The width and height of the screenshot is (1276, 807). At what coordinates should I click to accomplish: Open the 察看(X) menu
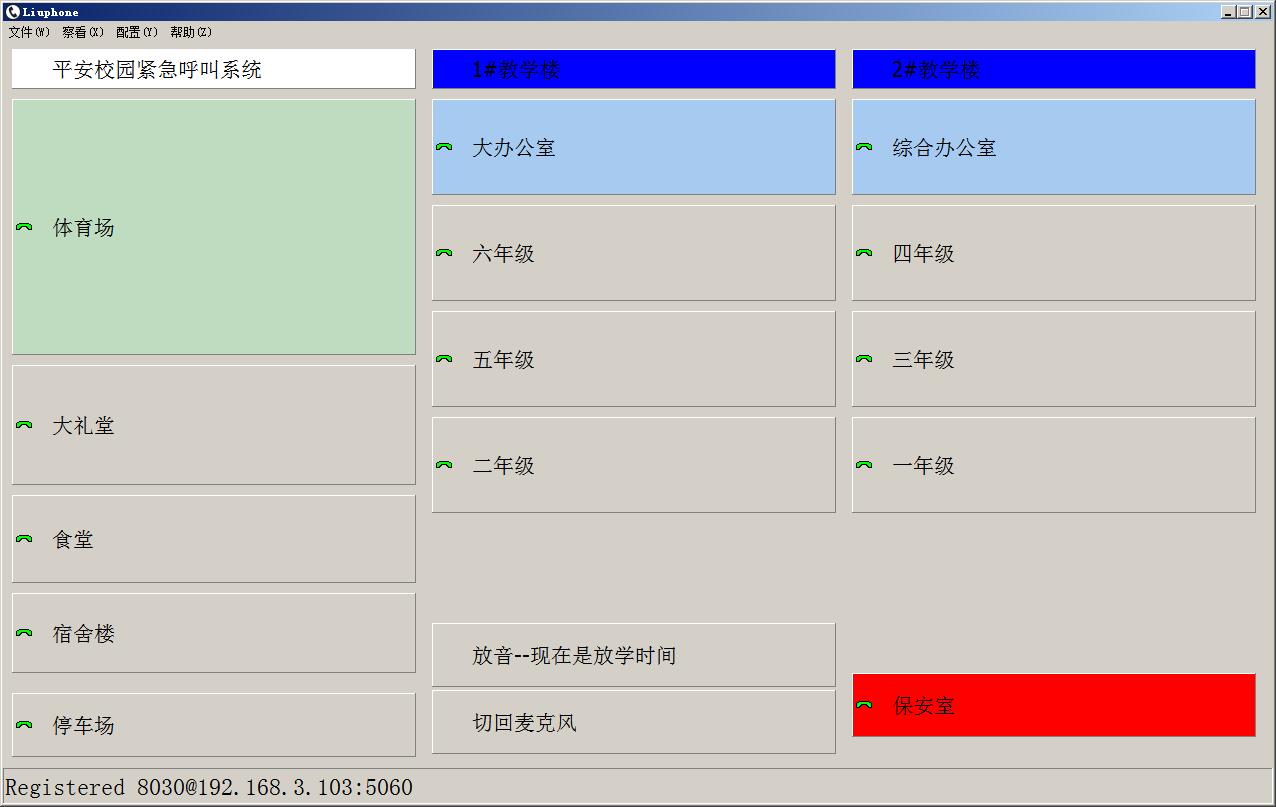click(x=83, y=32)
